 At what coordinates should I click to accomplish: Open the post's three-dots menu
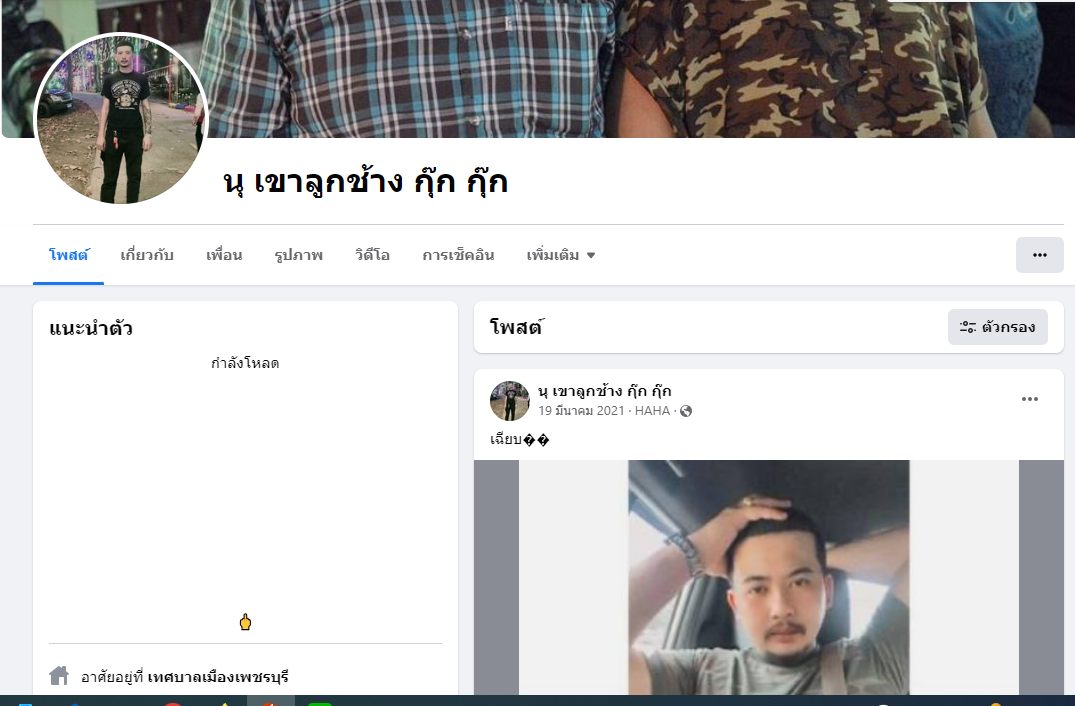pos(1030,399)
